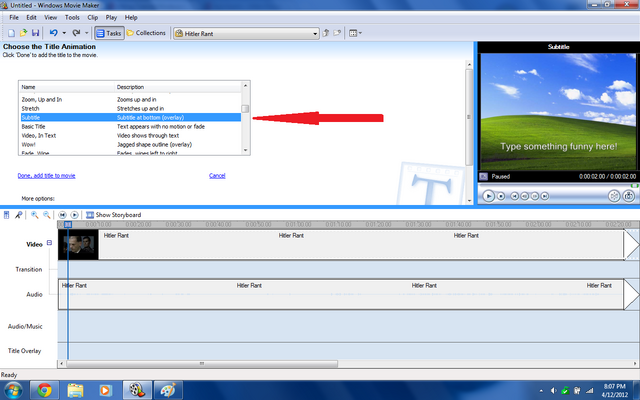This screenshot has width=640, height=400.
Task: Collapse the Video track expander
Action: click(49, 242)
